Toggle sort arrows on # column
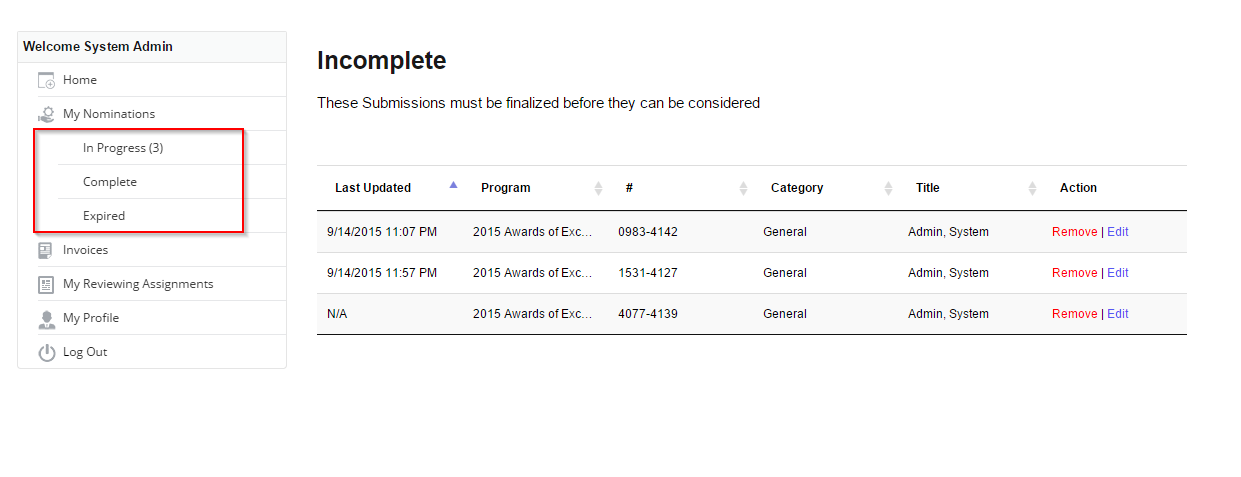 743,188
